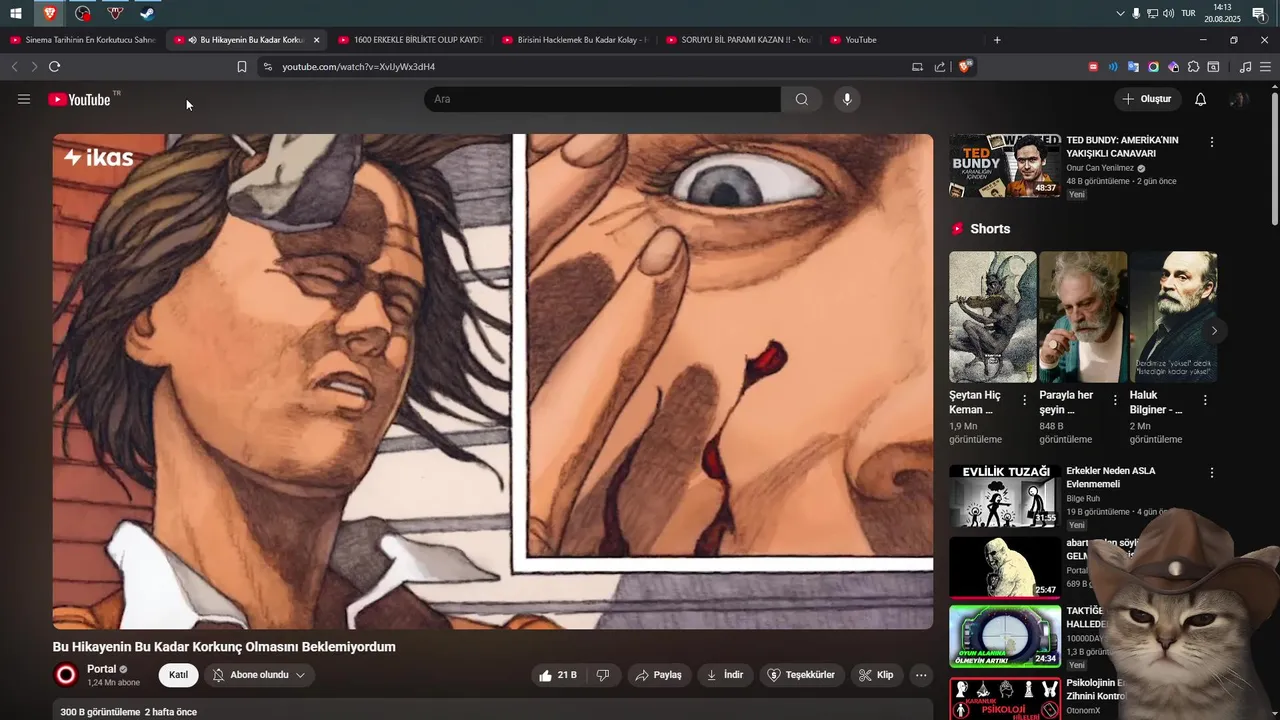Open Brave Shields lion icon
This screenshot has width=1280, height=720.
(x=964, y=67)
